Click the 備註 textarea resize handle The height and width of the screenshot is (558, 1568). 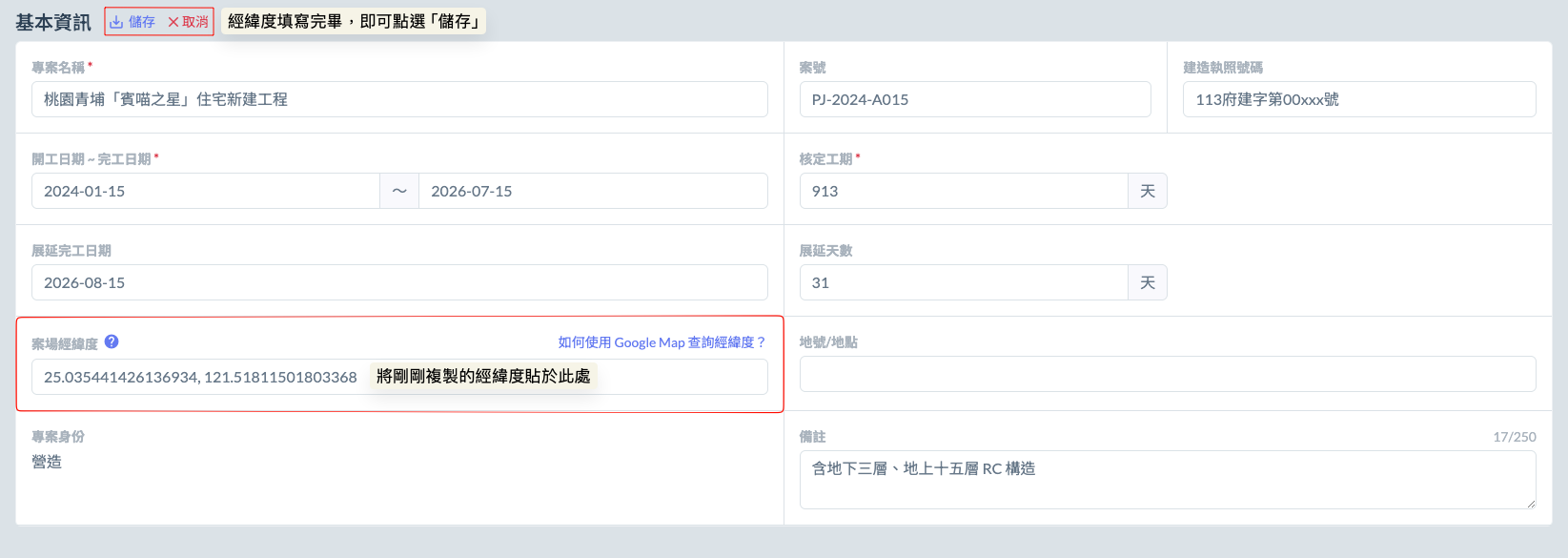1531,504
